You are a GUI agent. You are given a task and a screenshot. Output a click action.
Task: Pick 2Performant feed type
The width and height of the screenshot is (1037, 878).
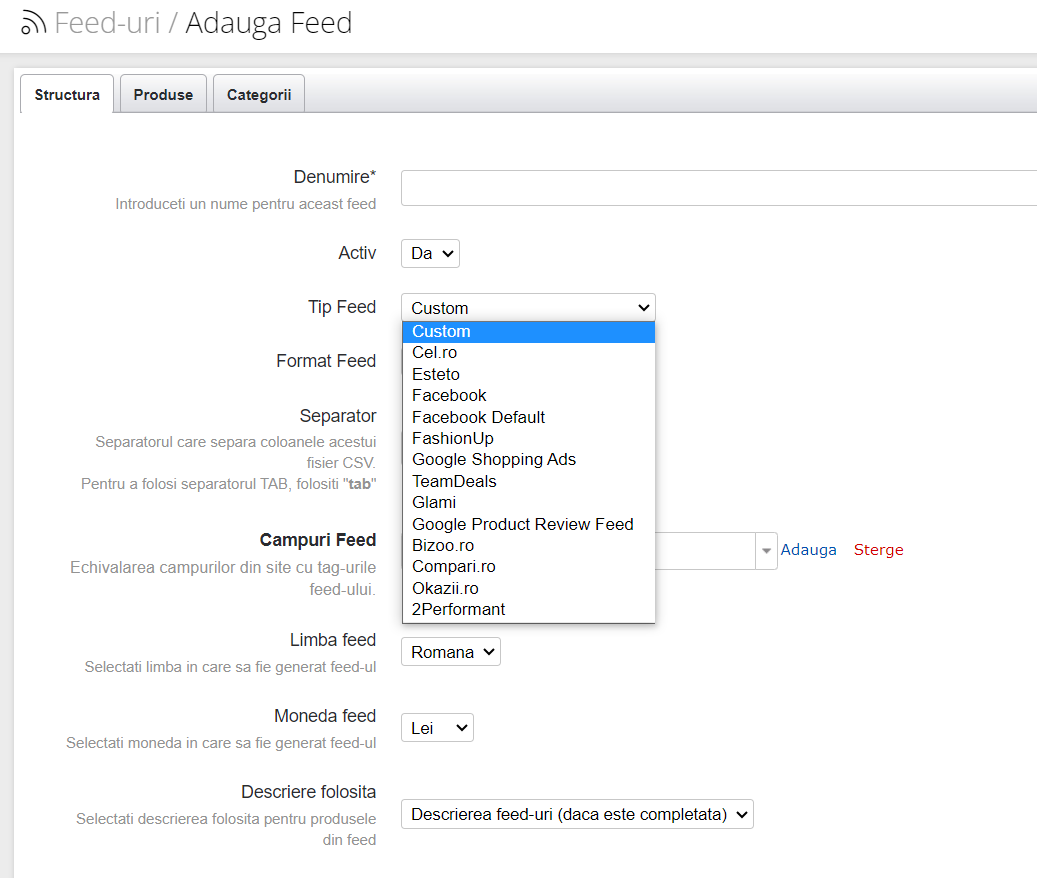459,610
